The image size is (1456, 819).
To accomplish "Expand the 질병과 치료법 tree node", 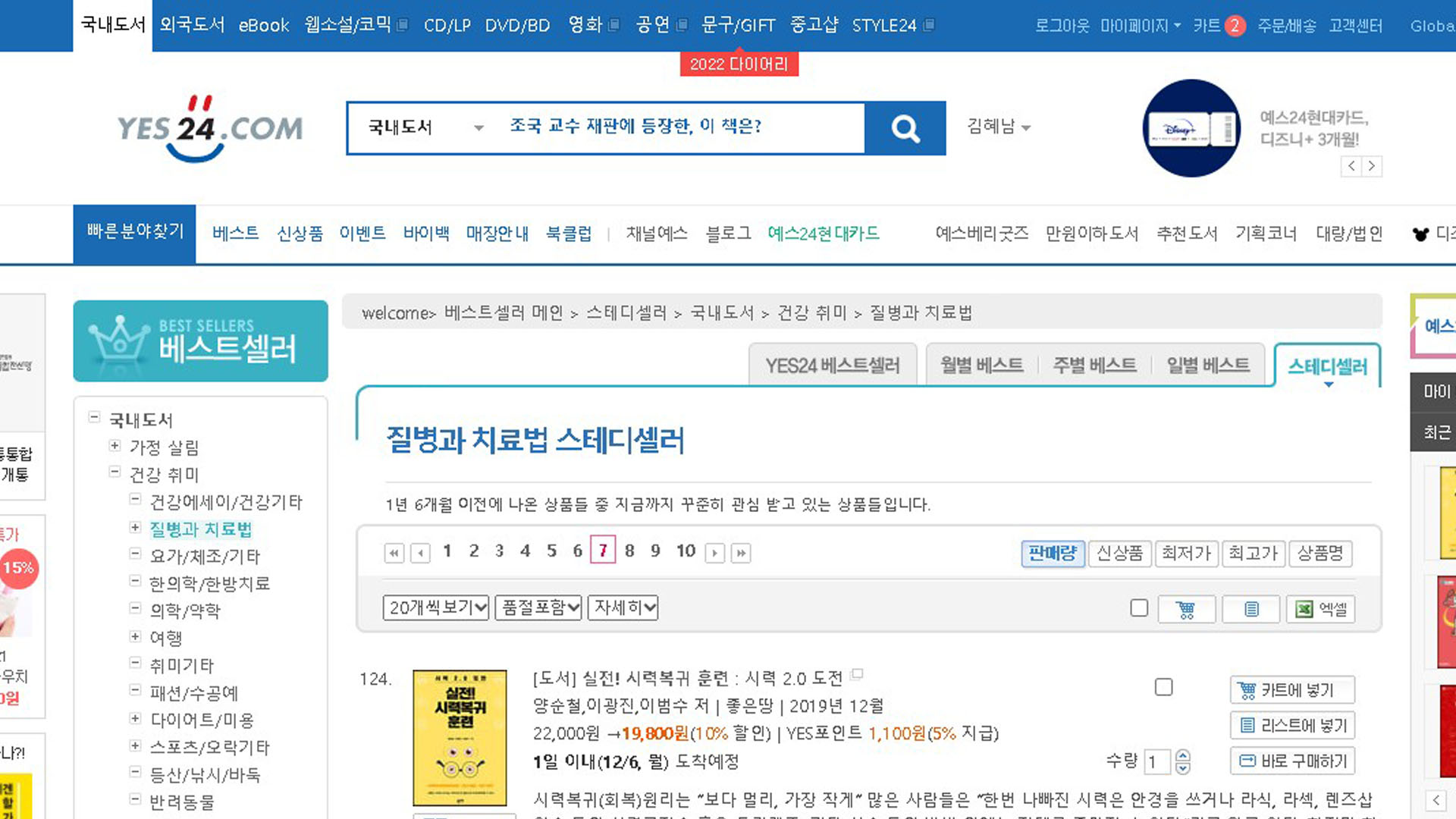I will pos(135,527).
